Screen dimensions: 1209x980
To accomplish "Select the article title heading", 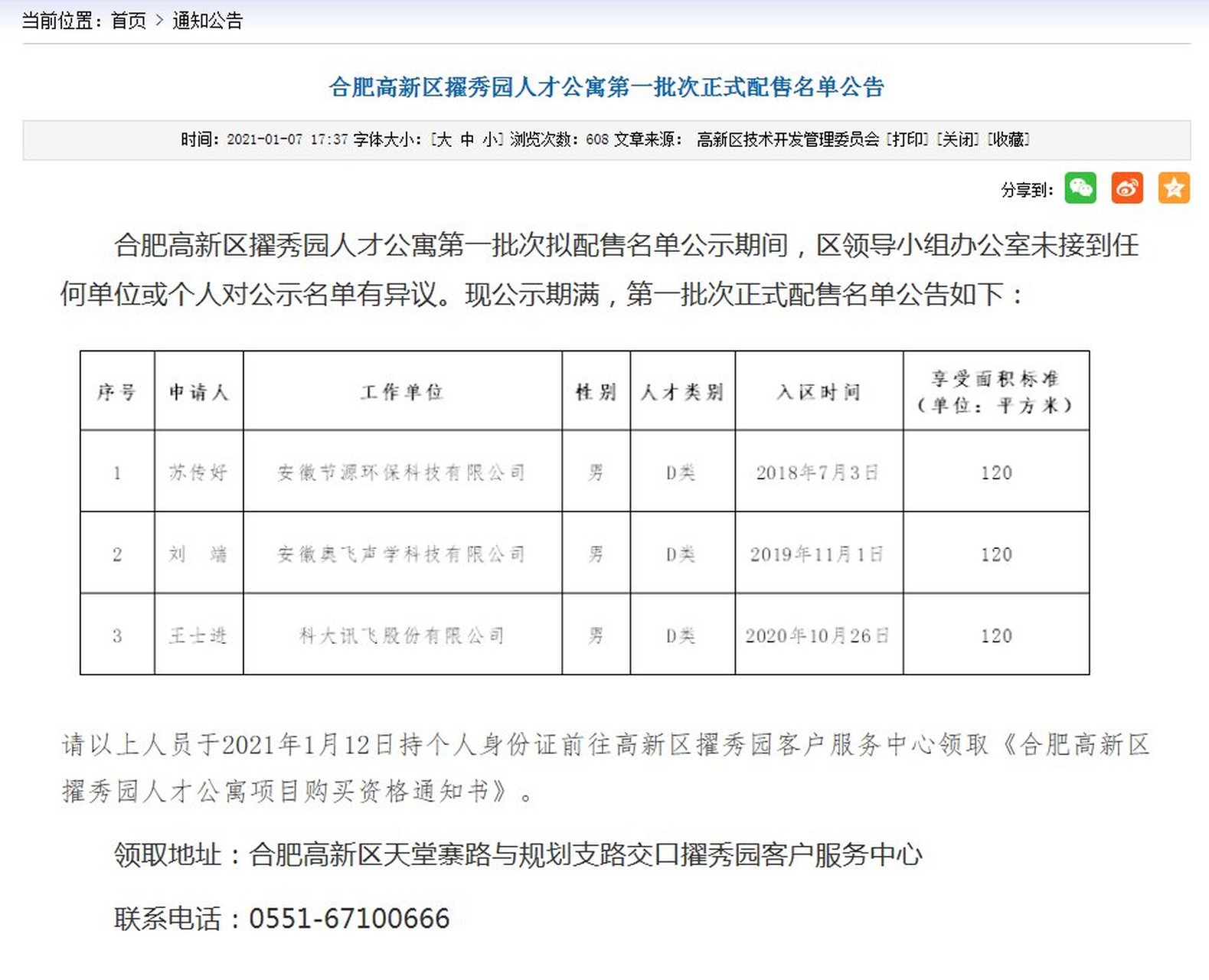I will pyautogui.click(x=606, y=87).
